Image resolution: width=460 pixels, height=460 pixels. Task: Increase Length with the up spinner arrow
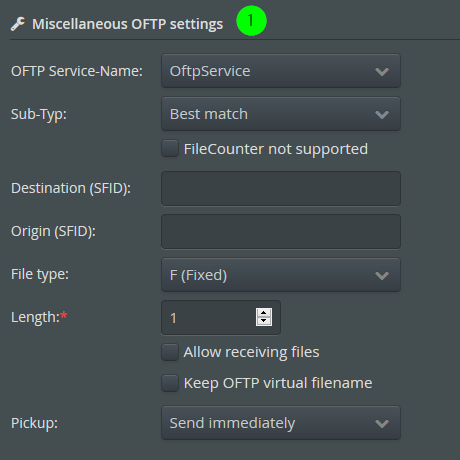264,313
